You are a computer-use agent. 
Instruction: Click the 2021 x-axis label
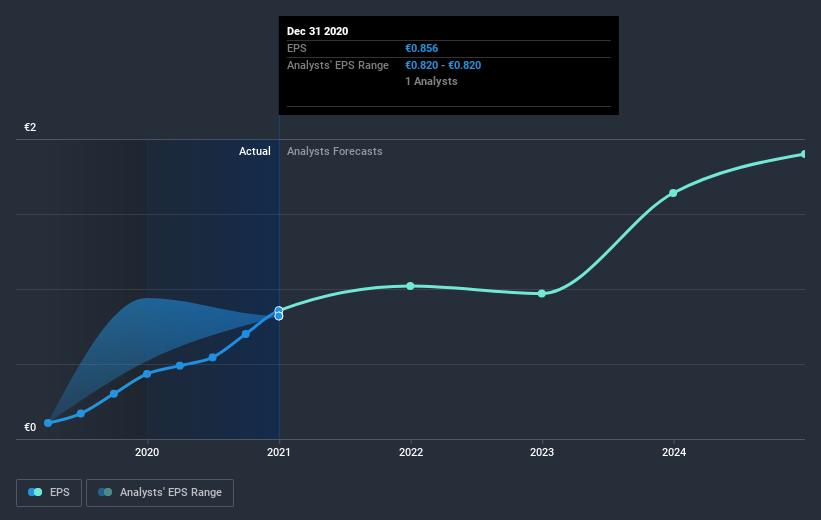[x=279, y=452]
